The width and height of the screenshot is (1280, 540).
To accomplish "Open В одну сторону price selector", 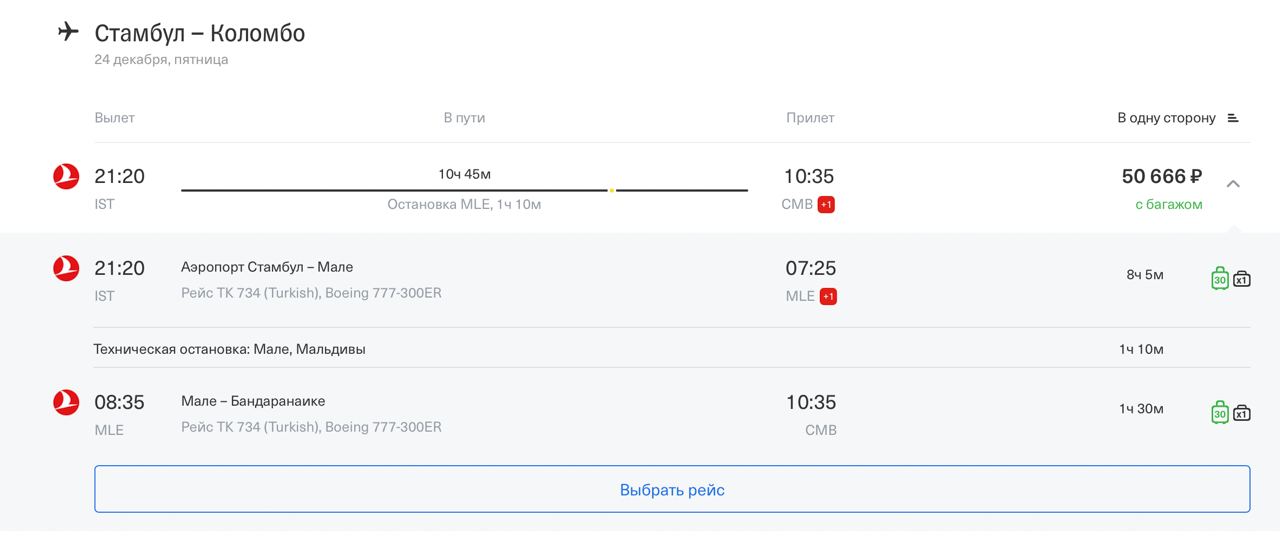I will (1166, 118).
